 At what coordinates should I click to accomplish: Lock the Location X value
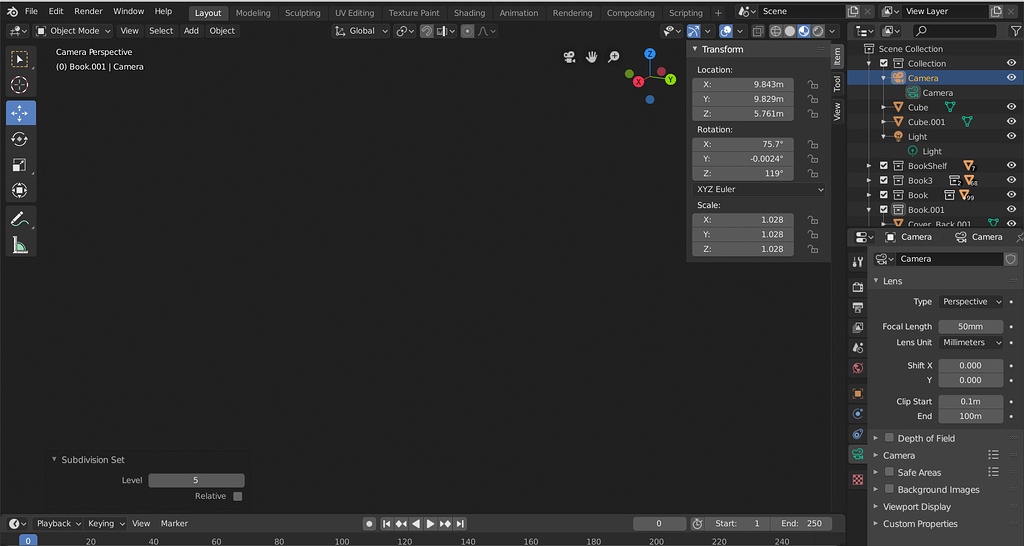[x=812, y=84]
